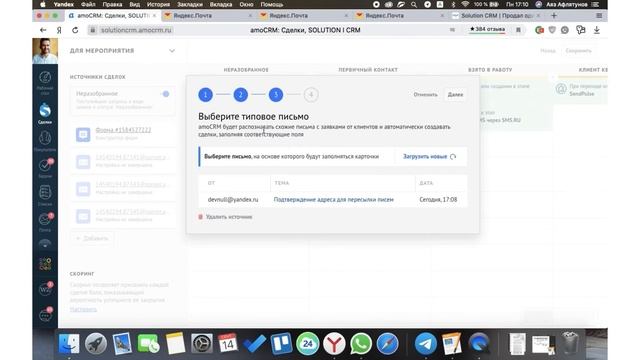Open the Окно menu
The width and height of the screenshot is (640, 360).
pos(246,4)
